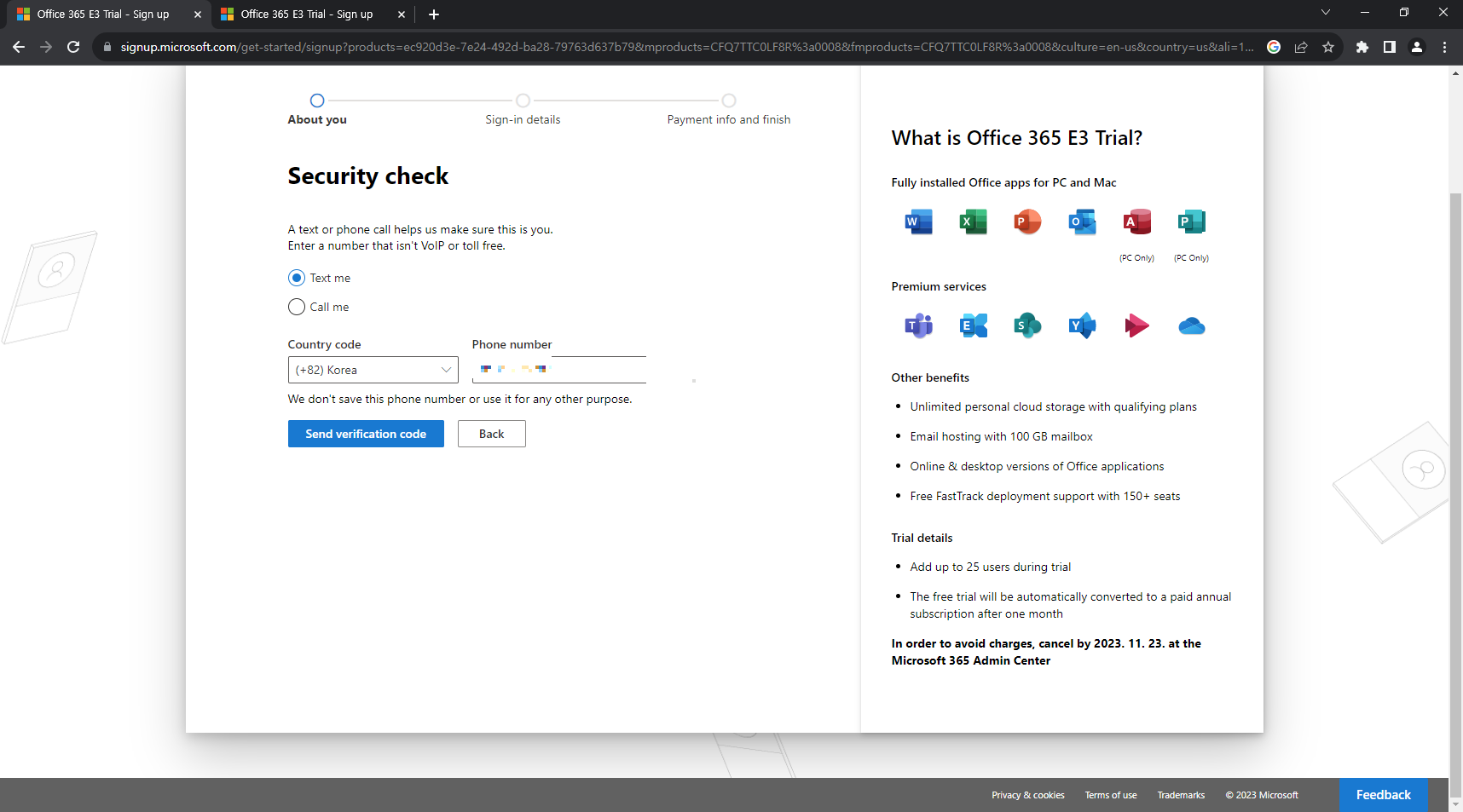This screenshot has height=812, width=1463.
Task: Open the Feedback button
Action: [1383, 795]
